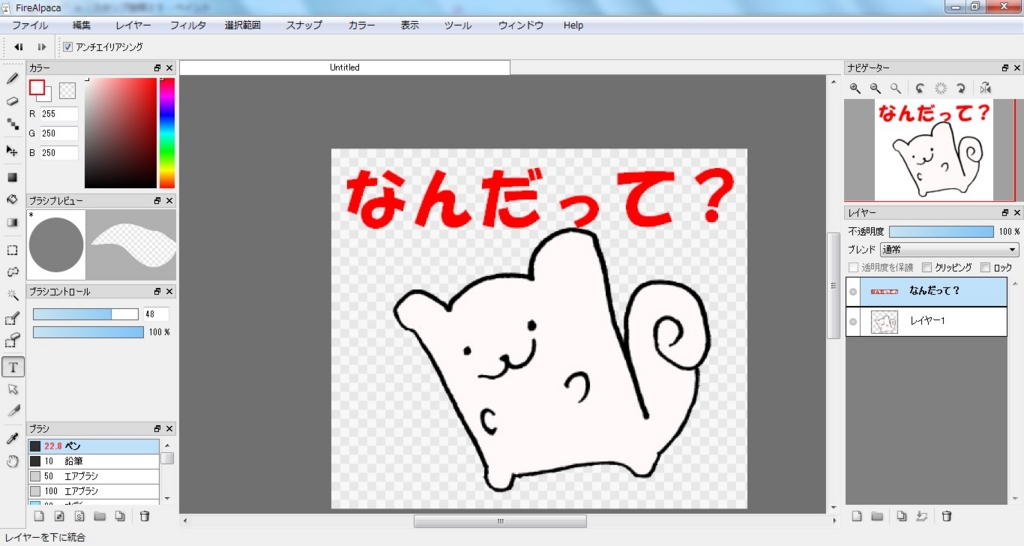The height and width of the screenshot is (546, 1024).
Task: Select the Select Eraser tool
Action: click(12, 341)
